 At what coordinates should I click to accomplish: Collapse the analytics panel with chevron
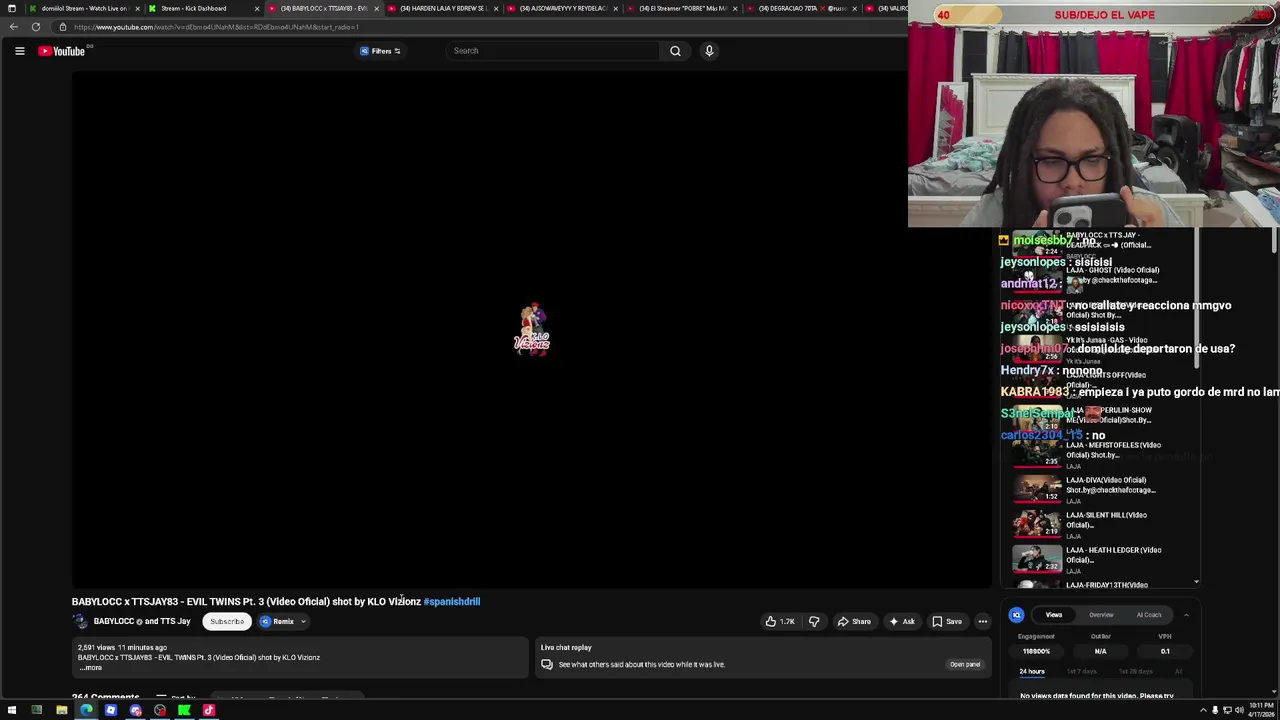(x=1186, y=615)
